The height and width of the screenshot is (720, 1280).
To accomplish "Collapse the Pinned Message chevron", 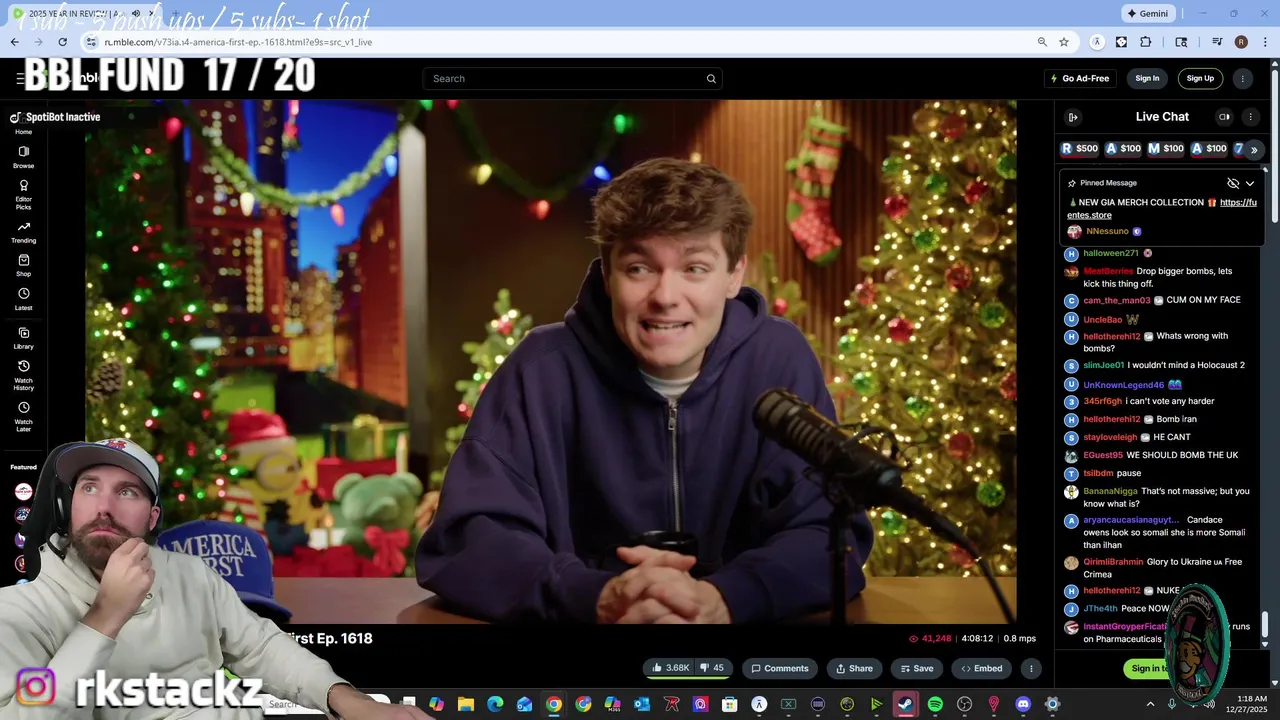I will coord(1250,183).
